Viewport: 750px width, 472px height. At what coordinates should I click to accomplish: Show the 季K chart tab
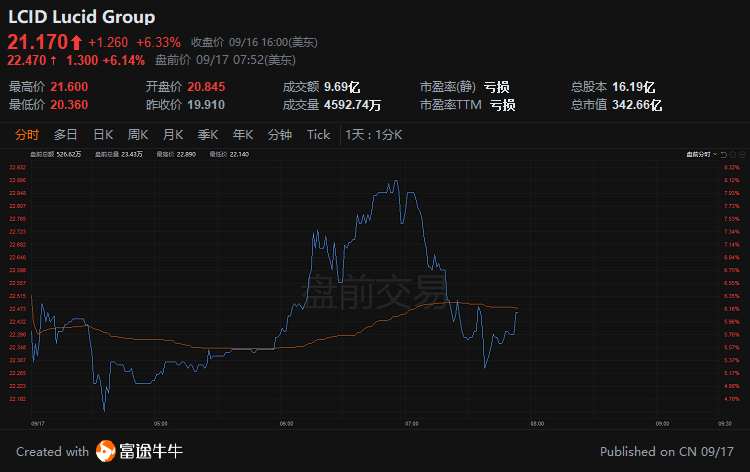(208, 135)
